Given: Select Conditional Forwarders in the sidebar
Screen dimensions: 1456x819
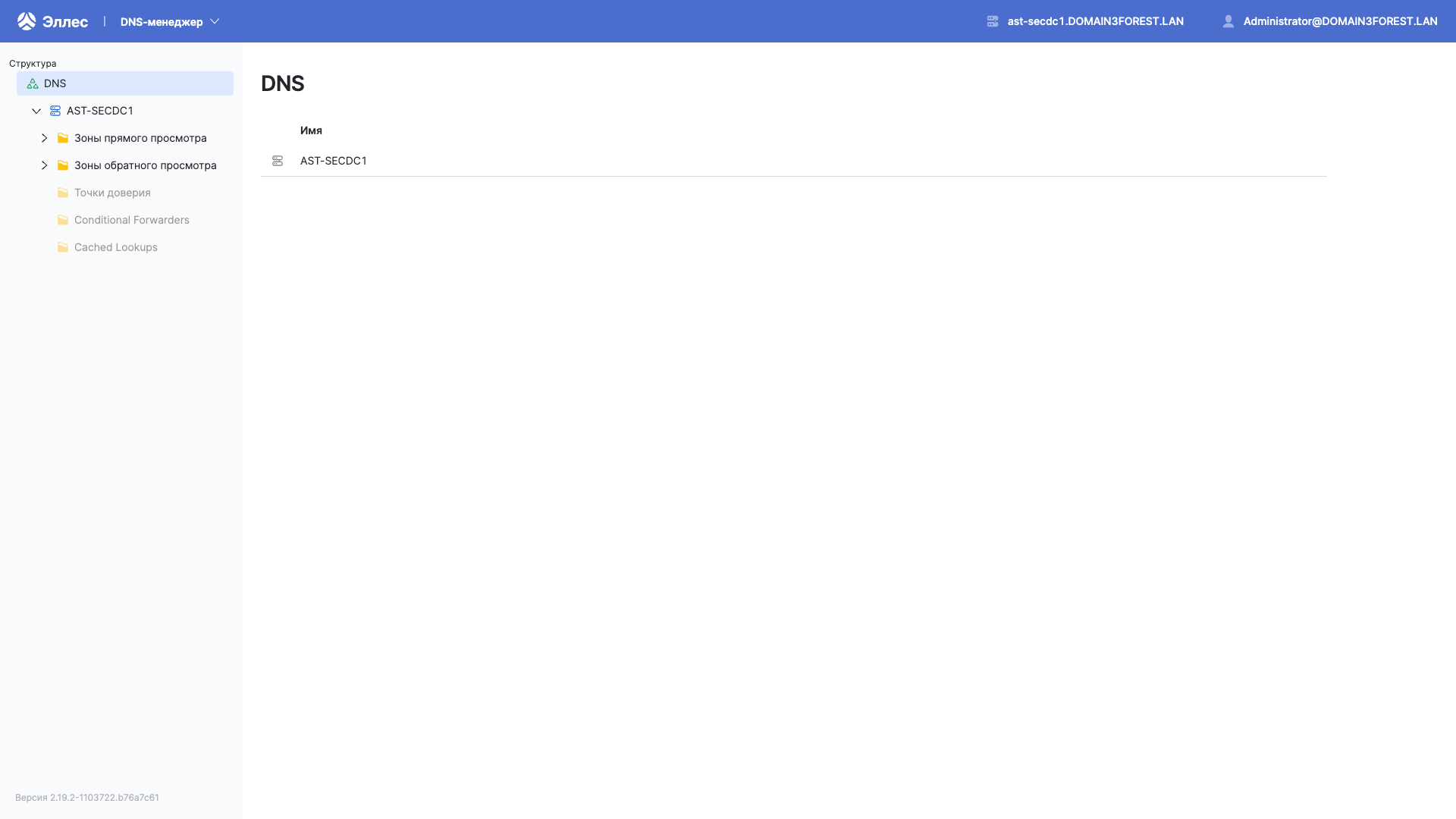Looking at the screenshot, I should click(x=131, y=220).
